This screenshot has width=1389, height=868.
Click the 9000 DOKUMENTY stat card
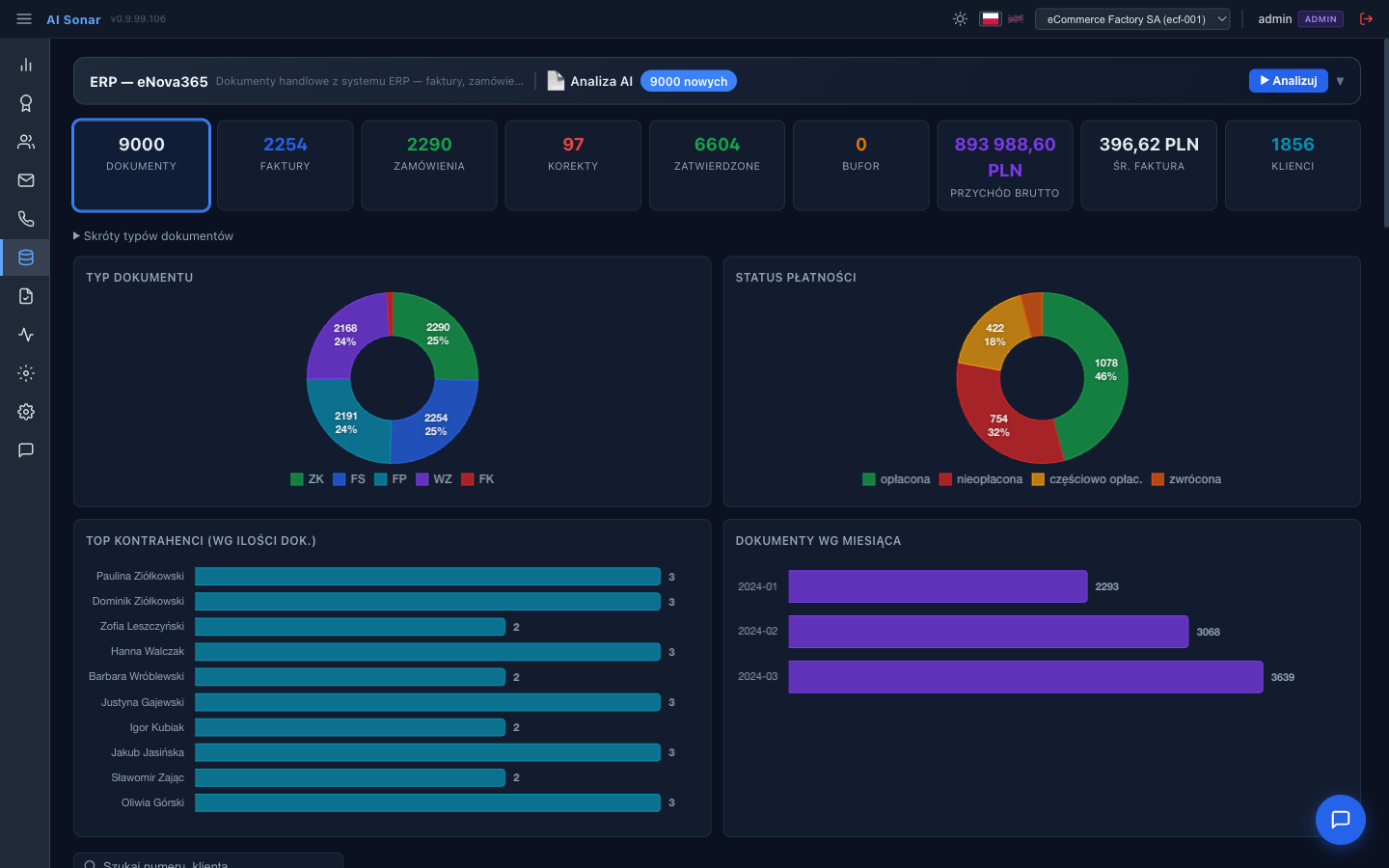141,165
